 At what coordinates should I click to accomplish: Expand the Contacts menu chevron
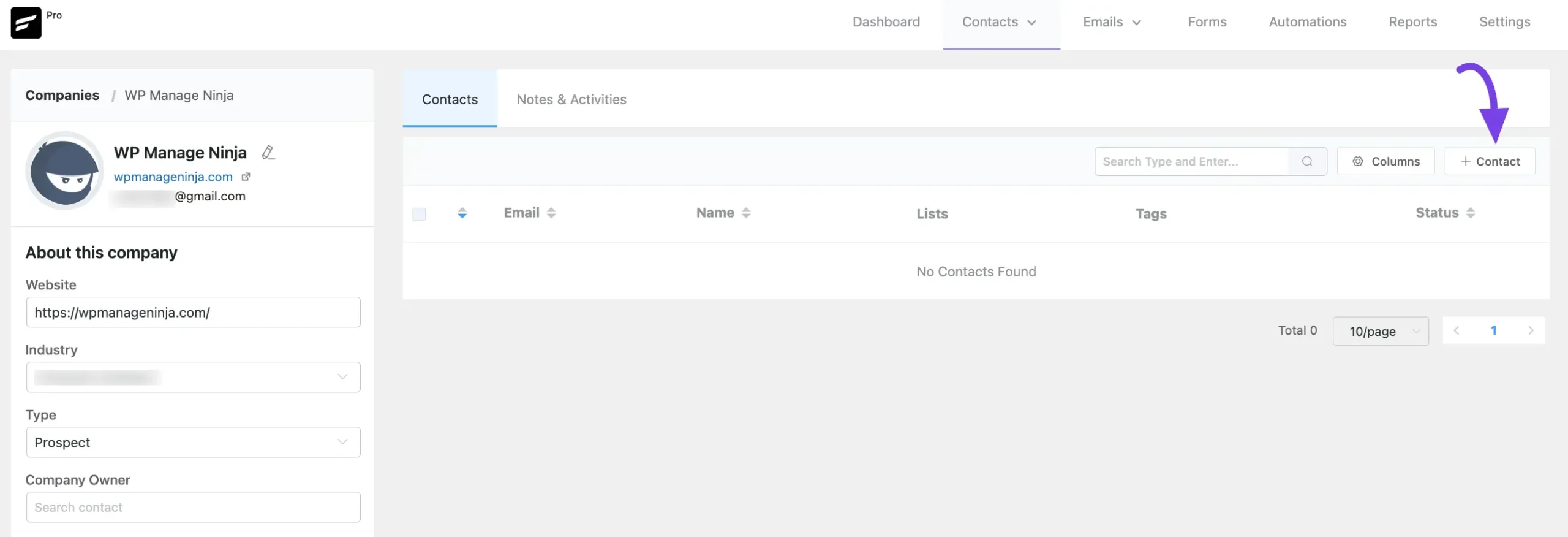[x=1032, y=23]
